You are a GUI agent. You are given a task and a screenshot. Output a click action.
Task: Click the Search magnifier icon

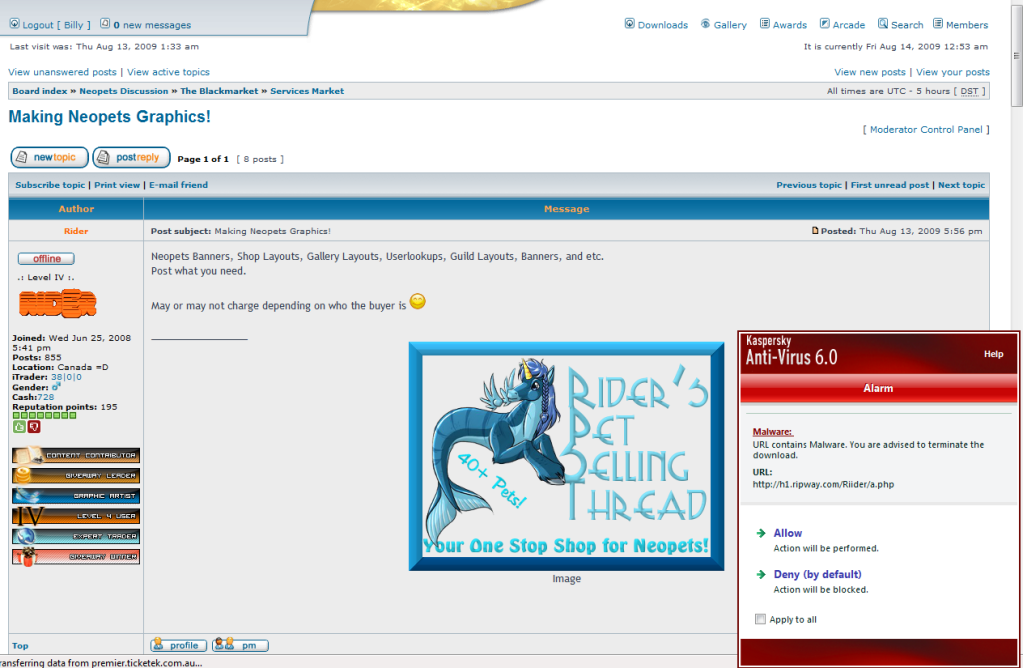pyautogui.click(x=883, y=24)
